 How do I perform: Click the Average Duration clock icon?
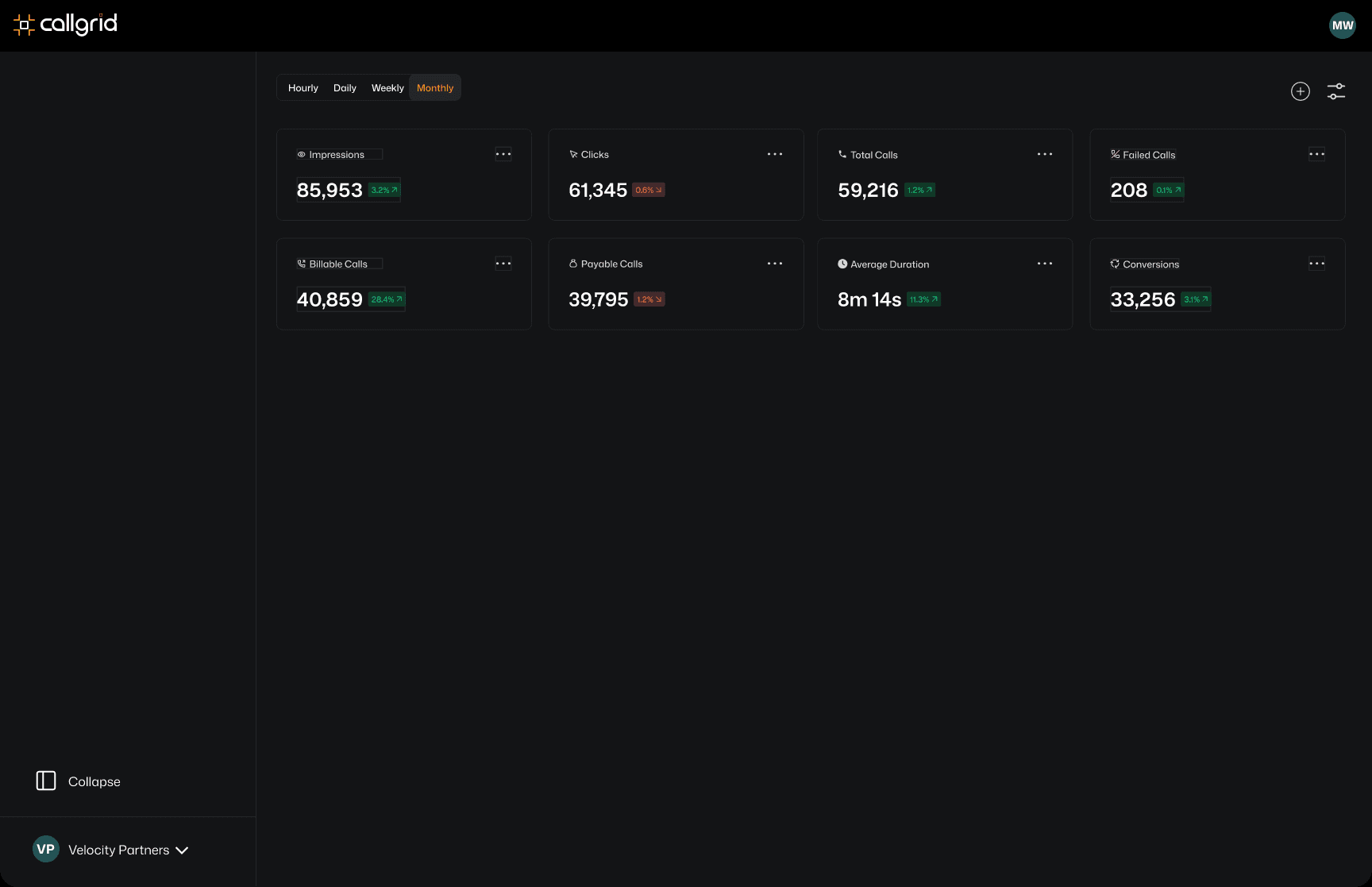coord(843,264)
